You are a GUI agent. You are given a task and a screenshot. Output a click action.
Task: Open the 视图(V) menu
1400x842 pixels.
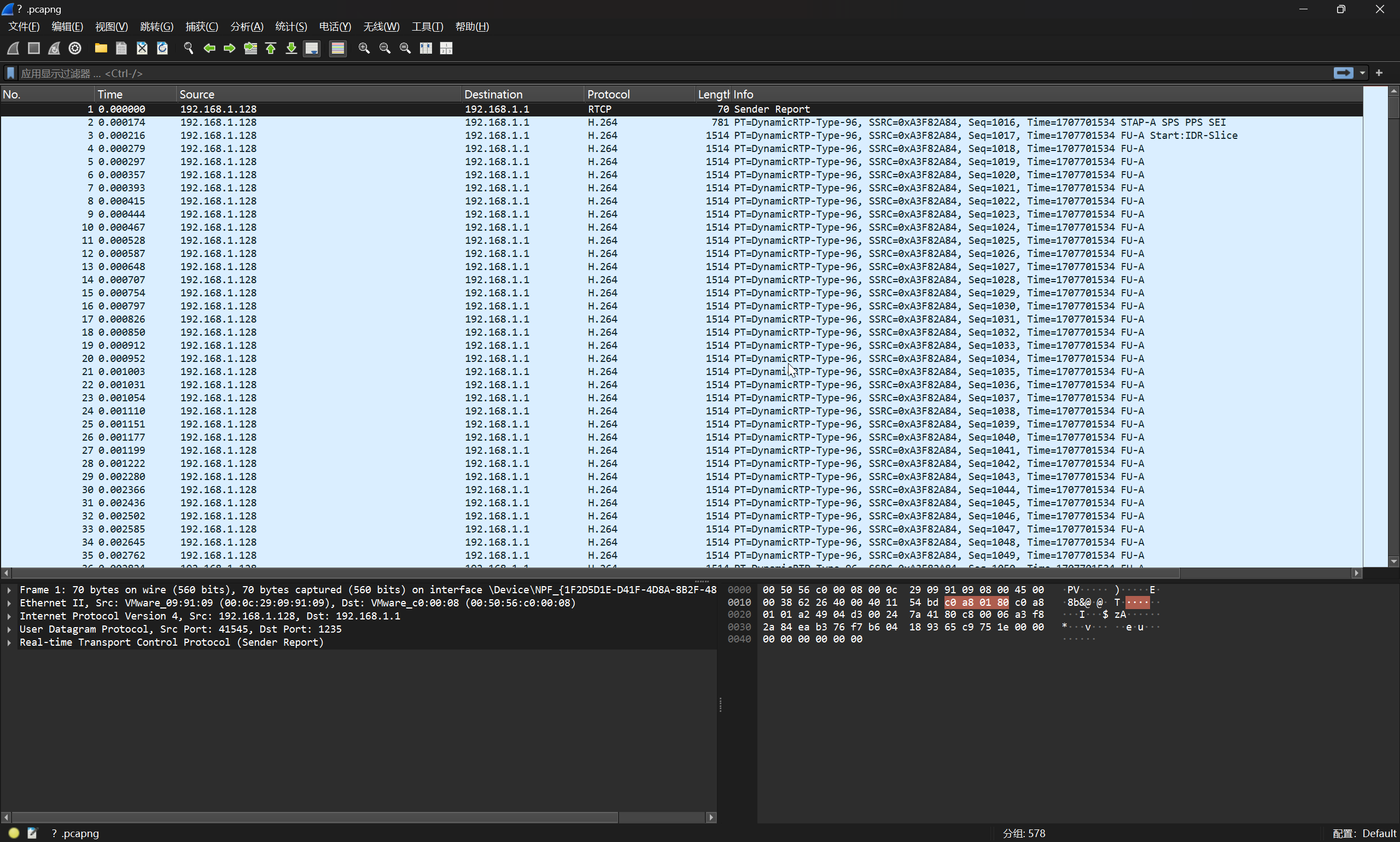pos(111,27)
